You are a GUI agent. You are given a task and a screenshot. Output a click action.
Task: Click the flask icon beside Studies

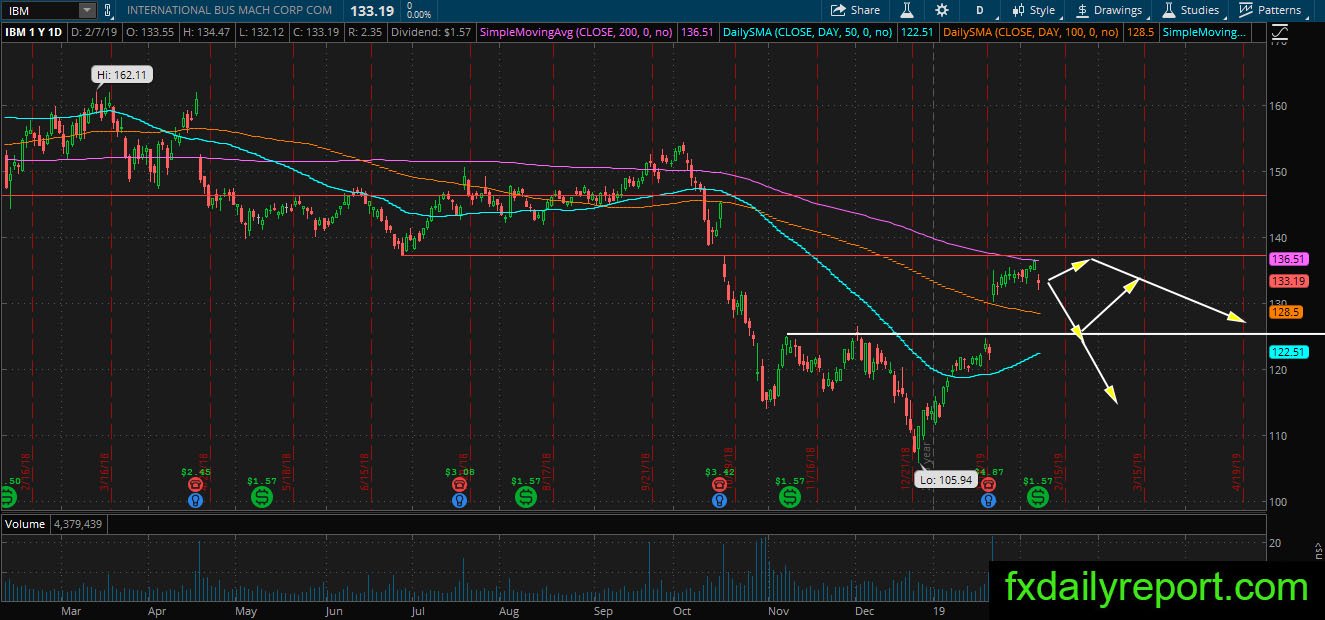click(x=1169, y=10)
